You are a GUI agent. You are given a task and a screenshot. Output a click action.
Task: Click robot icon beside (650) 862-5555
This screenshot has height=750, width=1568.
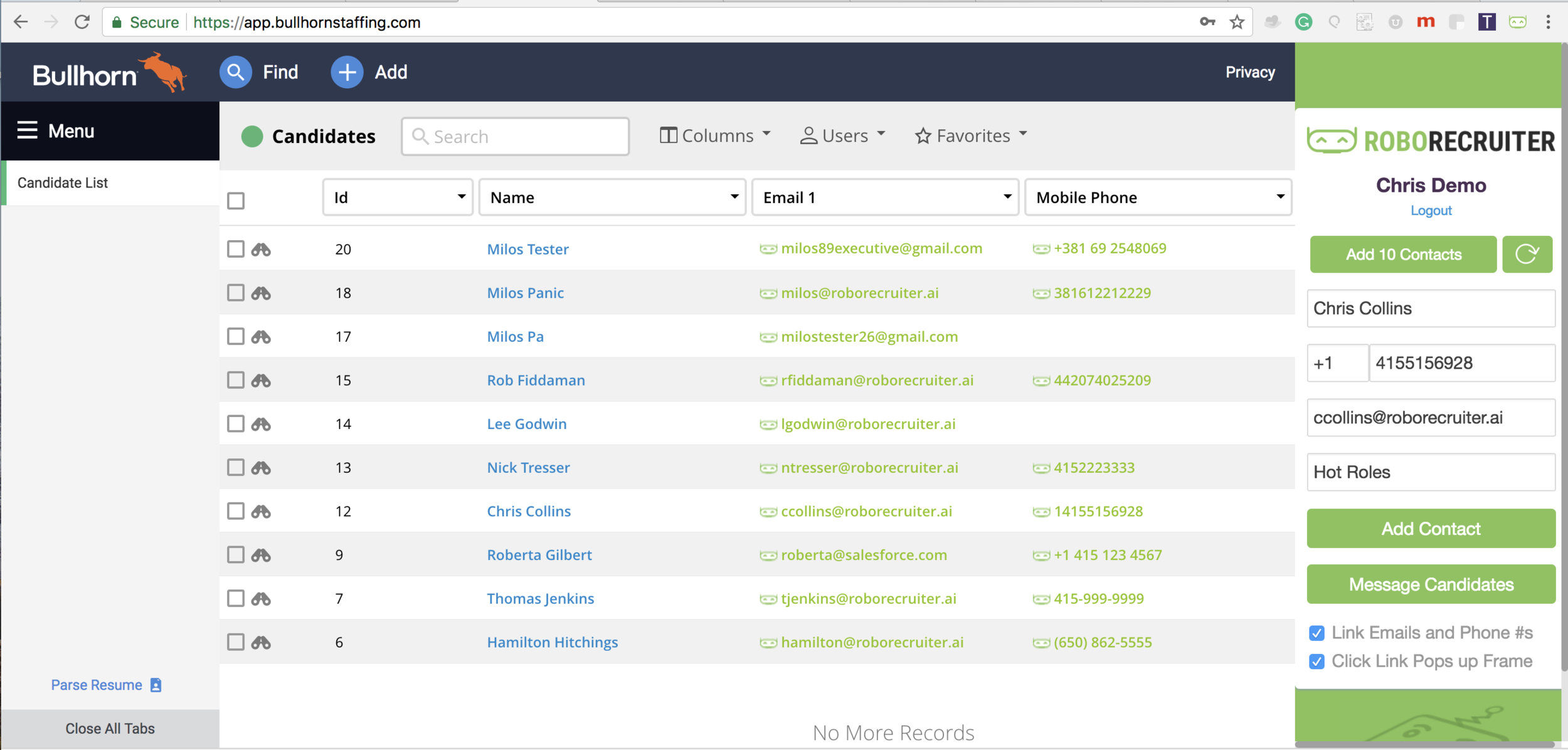tap(1041, 643)
